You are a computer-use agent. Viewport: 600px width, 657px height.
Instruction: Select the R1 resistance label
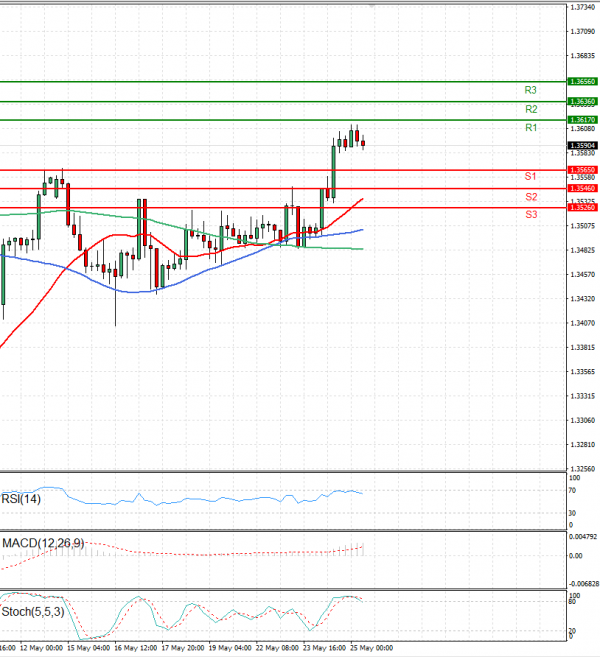[531, 128]
